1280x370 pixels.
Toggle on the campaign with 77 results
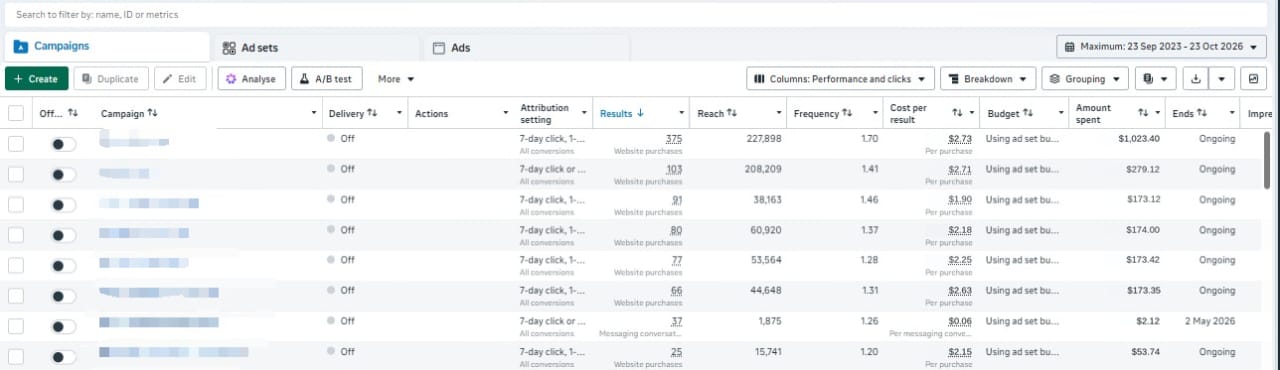click(x=63, y=265)
